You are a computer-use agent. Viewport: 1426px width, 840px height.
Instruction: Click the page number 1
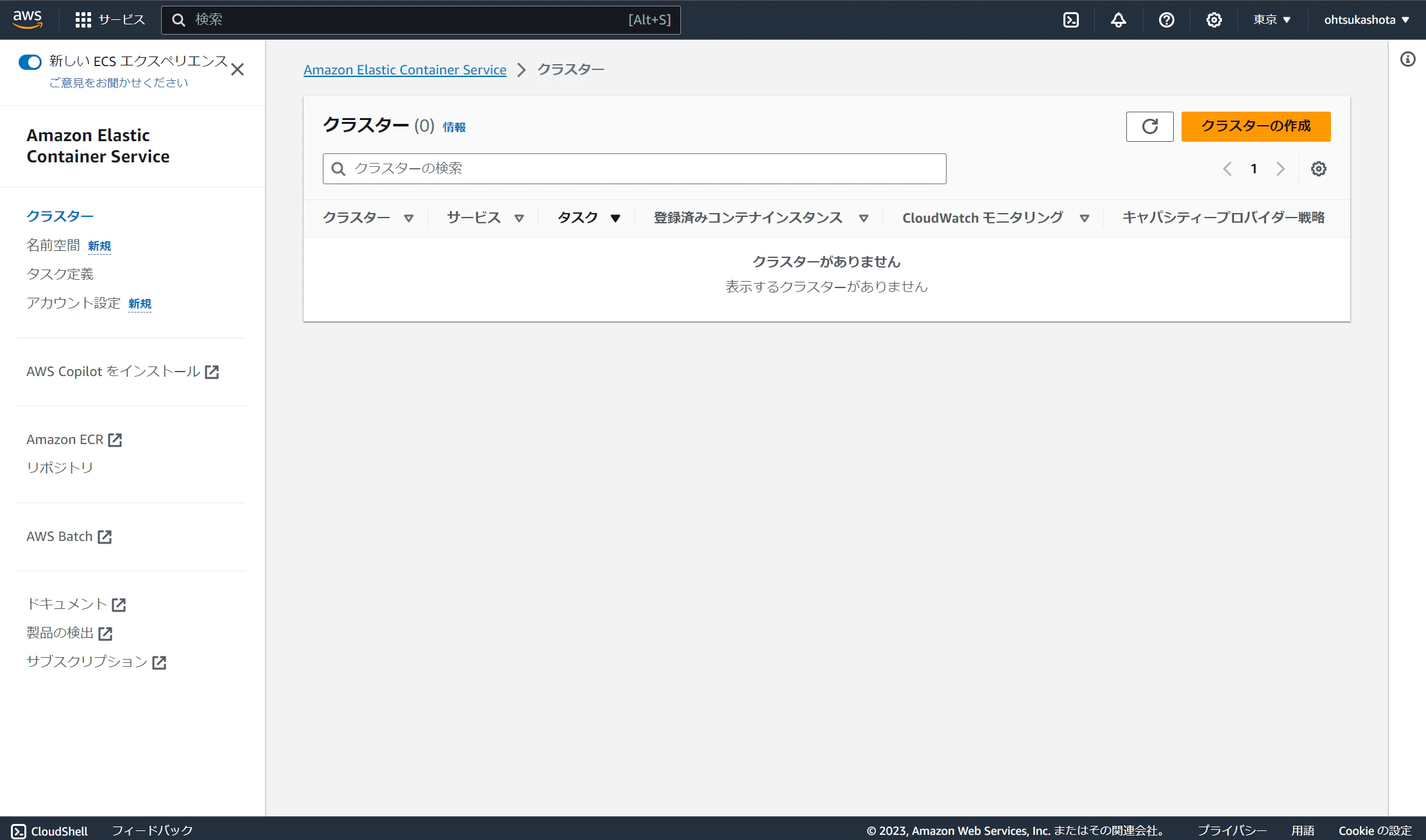coord(1253,169)
